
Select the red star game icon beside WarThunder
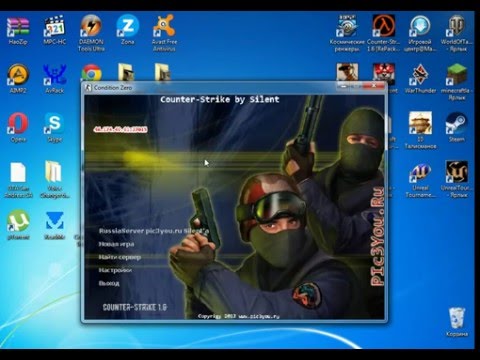[384, 73]
